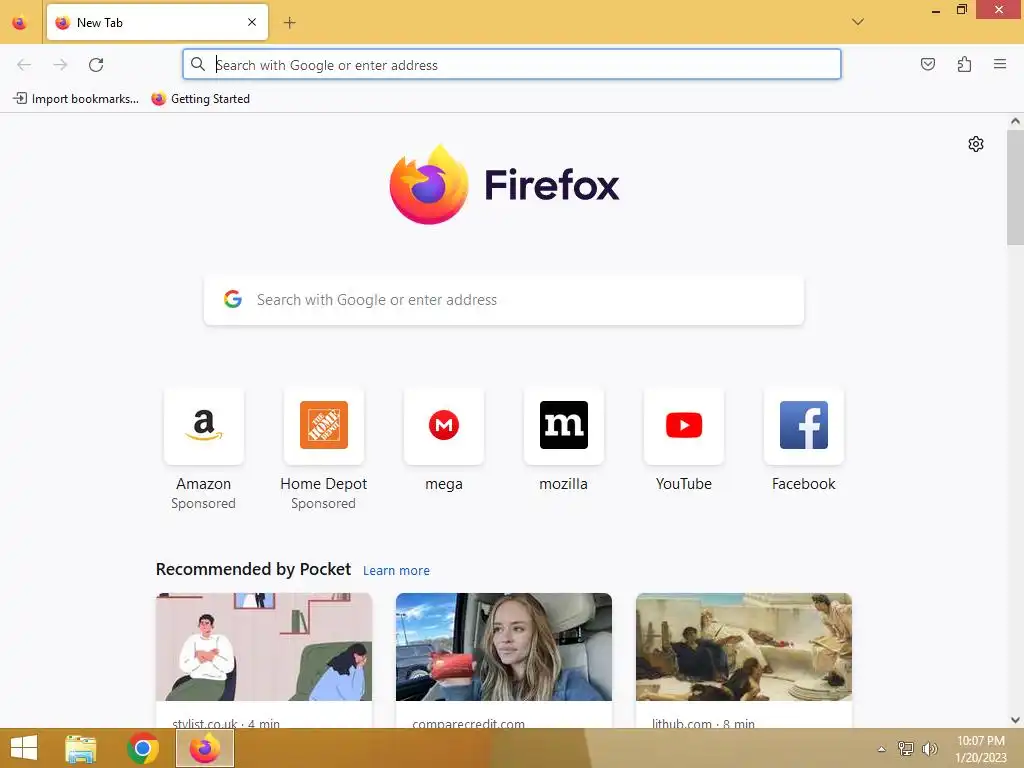Viewport: 1024px width, 768px height.
Task: Open the stylist.co.uk Pocket story
Action: click(x=264, y=660)
